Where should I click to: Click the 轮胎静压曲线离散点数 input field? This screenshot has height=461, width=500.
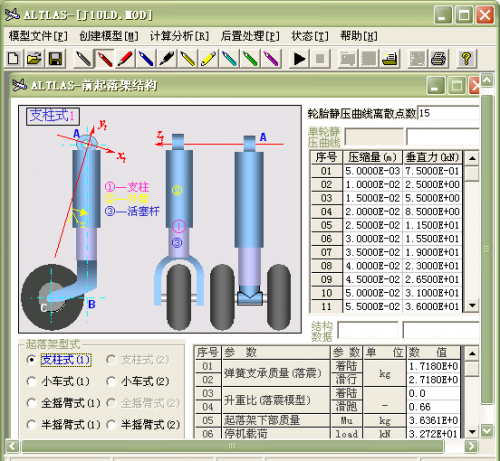(448, 113)
